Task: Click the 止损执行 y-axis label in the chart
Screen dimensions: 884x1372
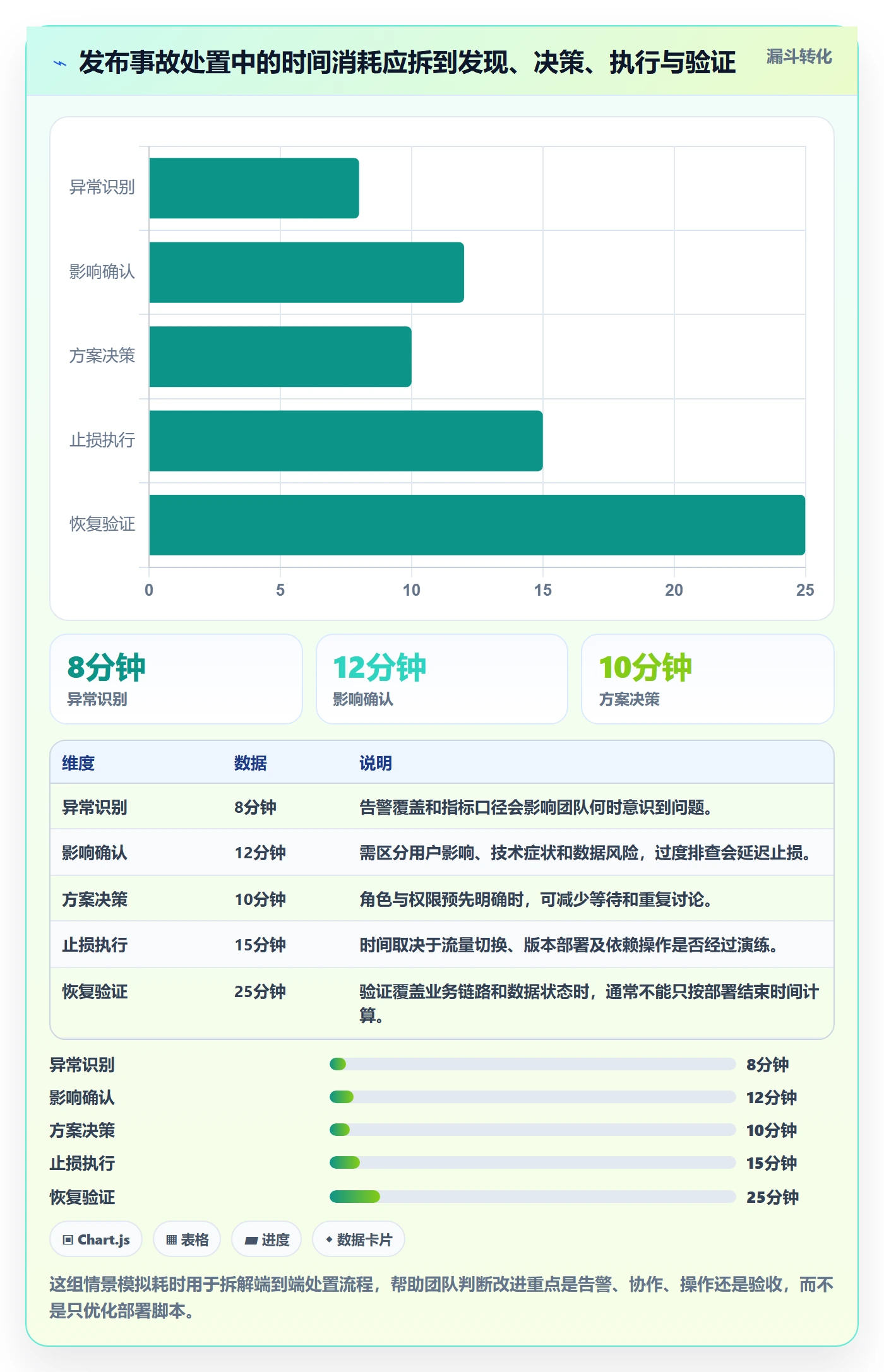Action: (102, 440)
